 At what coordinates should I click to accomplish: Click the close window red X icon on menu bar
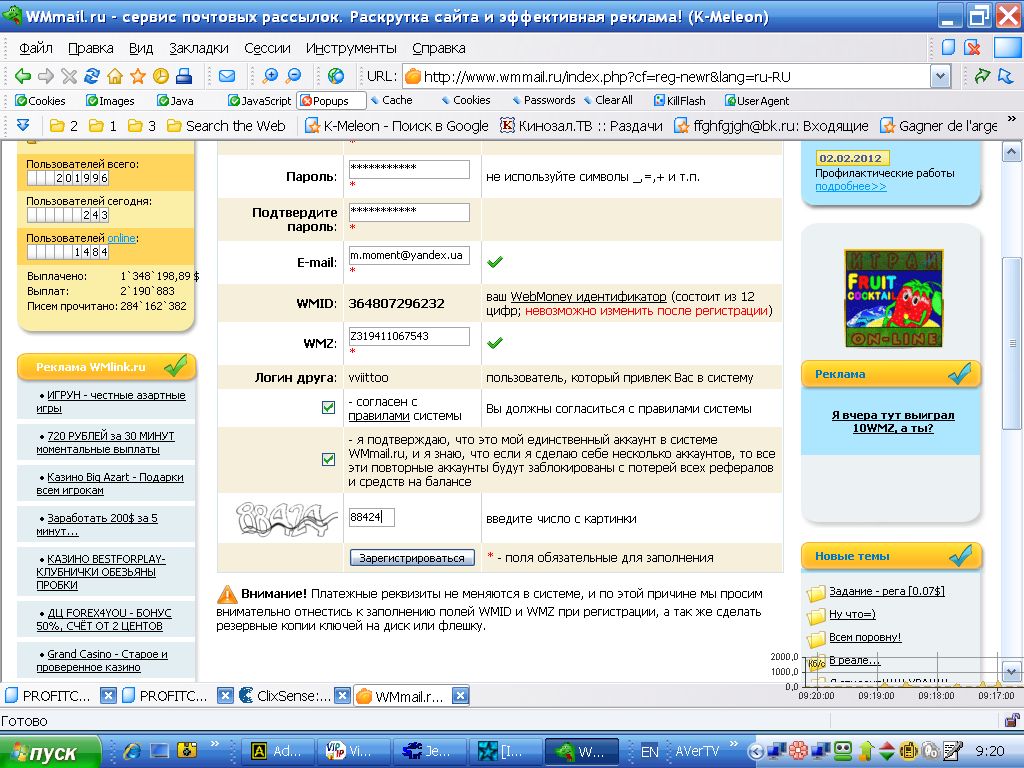click(972, 47)
